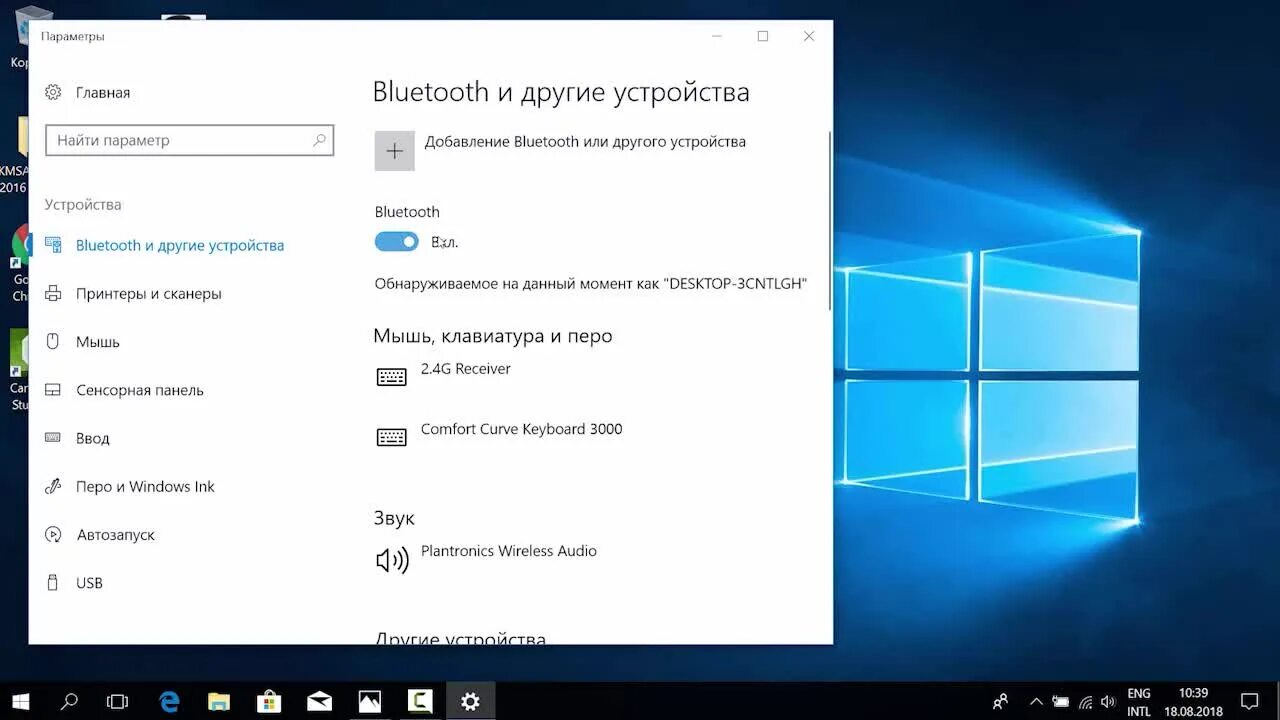Click the plus icon to add device
Image resolution: width=1280 pixels, height=720 pixels.
click(x=394, y=151)
